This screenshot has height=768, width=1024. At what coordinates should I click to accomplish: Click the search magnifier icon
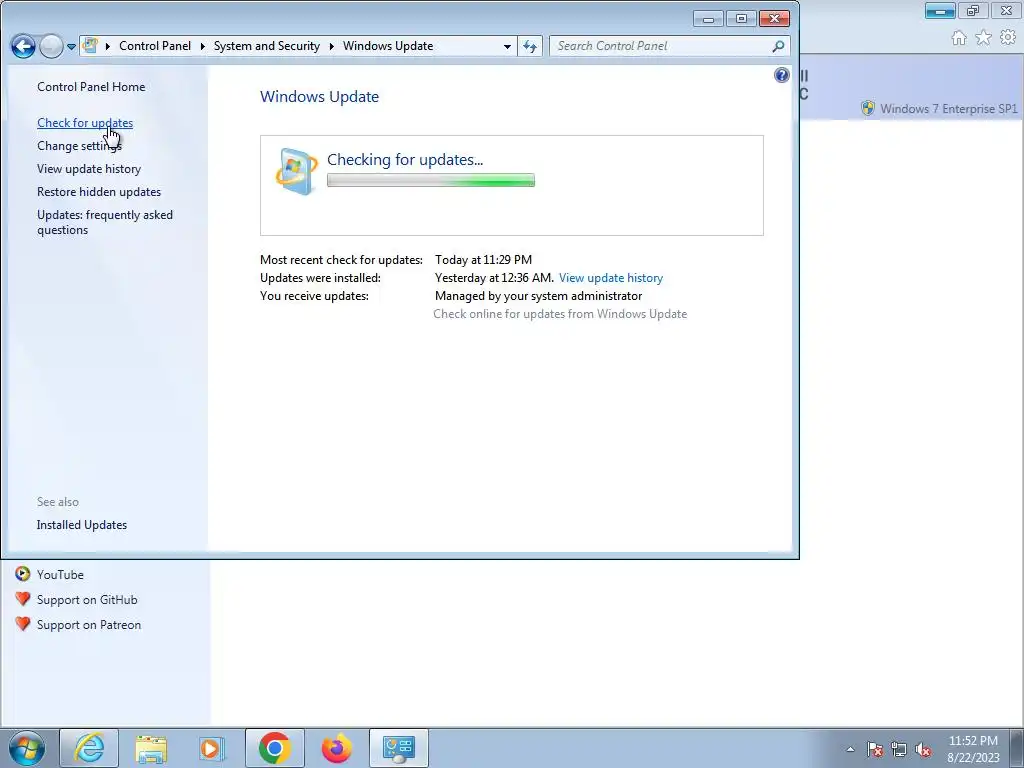click(x=778, y=46)
